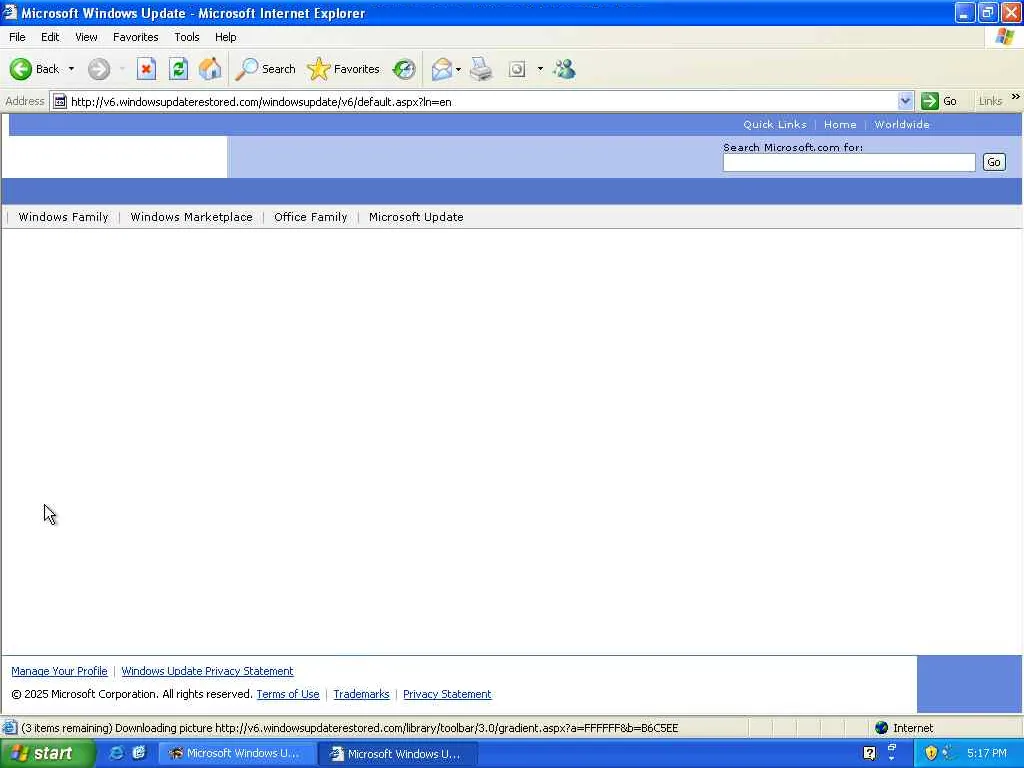Click the Edit page icon

coord(517,69)
